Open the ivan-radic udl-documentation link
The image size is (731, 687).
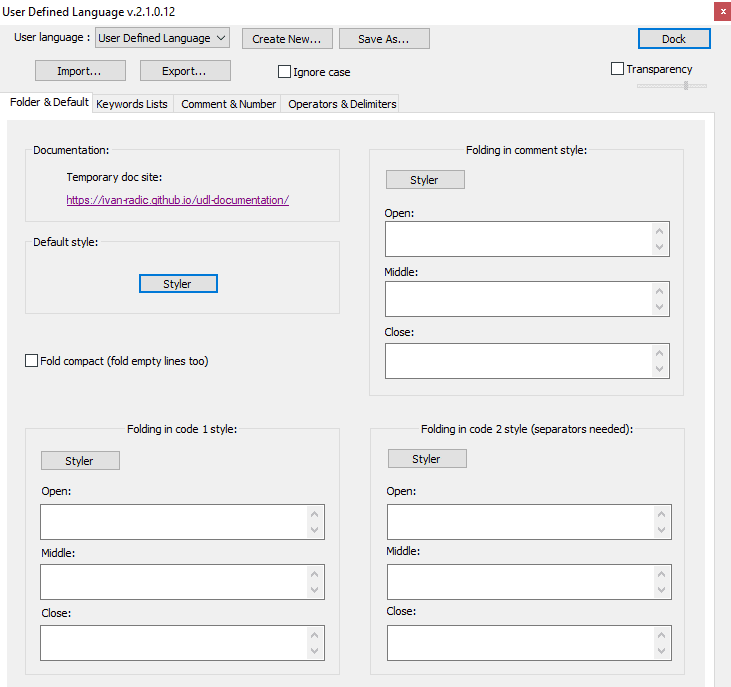point(178,200)
